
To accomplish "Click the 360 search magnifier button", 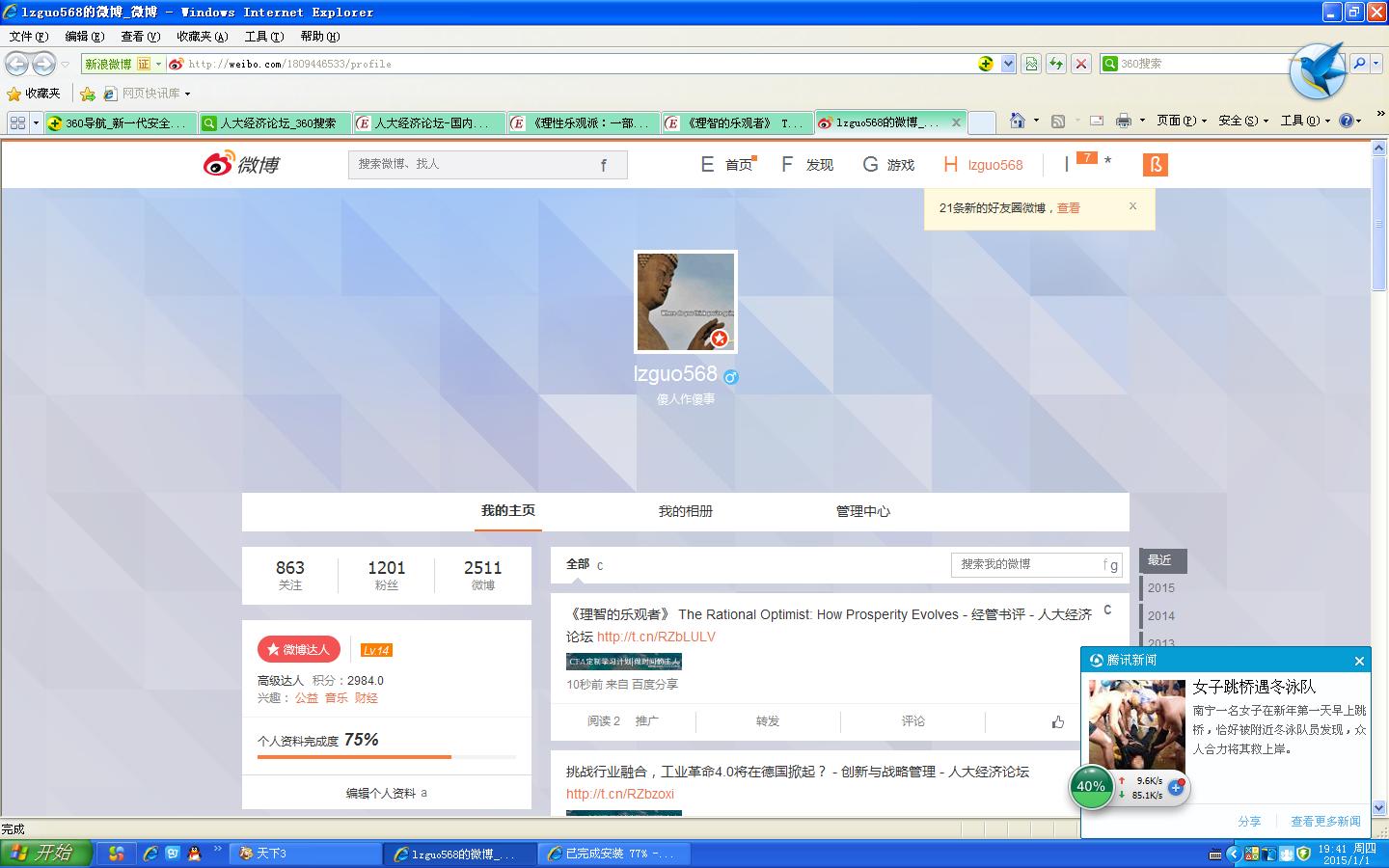I will [1359, 64].
